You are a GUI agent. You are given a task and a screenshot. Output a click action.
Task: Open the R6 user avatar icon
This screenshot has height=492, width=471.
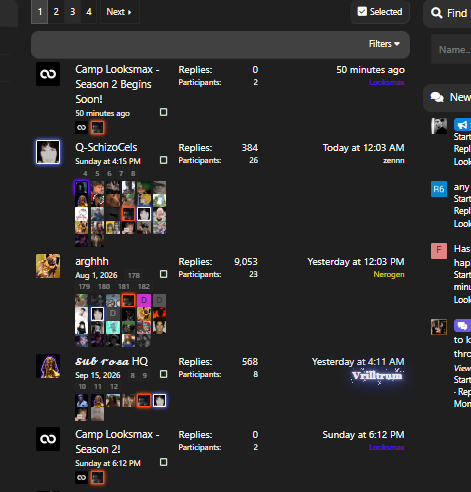[x=439, y=189]
